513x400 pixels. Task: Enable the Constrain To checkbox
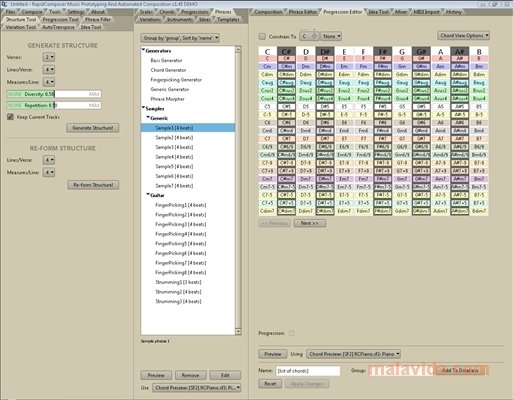tap(262, 36)
